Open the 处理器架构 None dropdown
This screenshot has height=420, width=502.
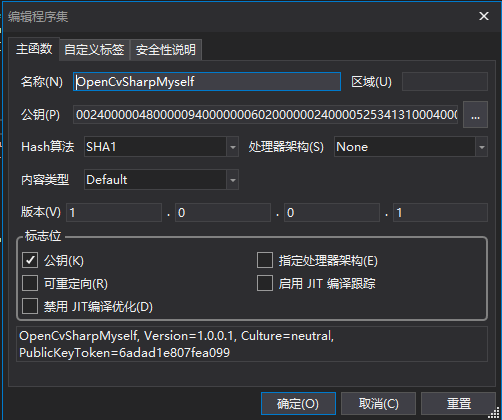[x=411, y=147]
